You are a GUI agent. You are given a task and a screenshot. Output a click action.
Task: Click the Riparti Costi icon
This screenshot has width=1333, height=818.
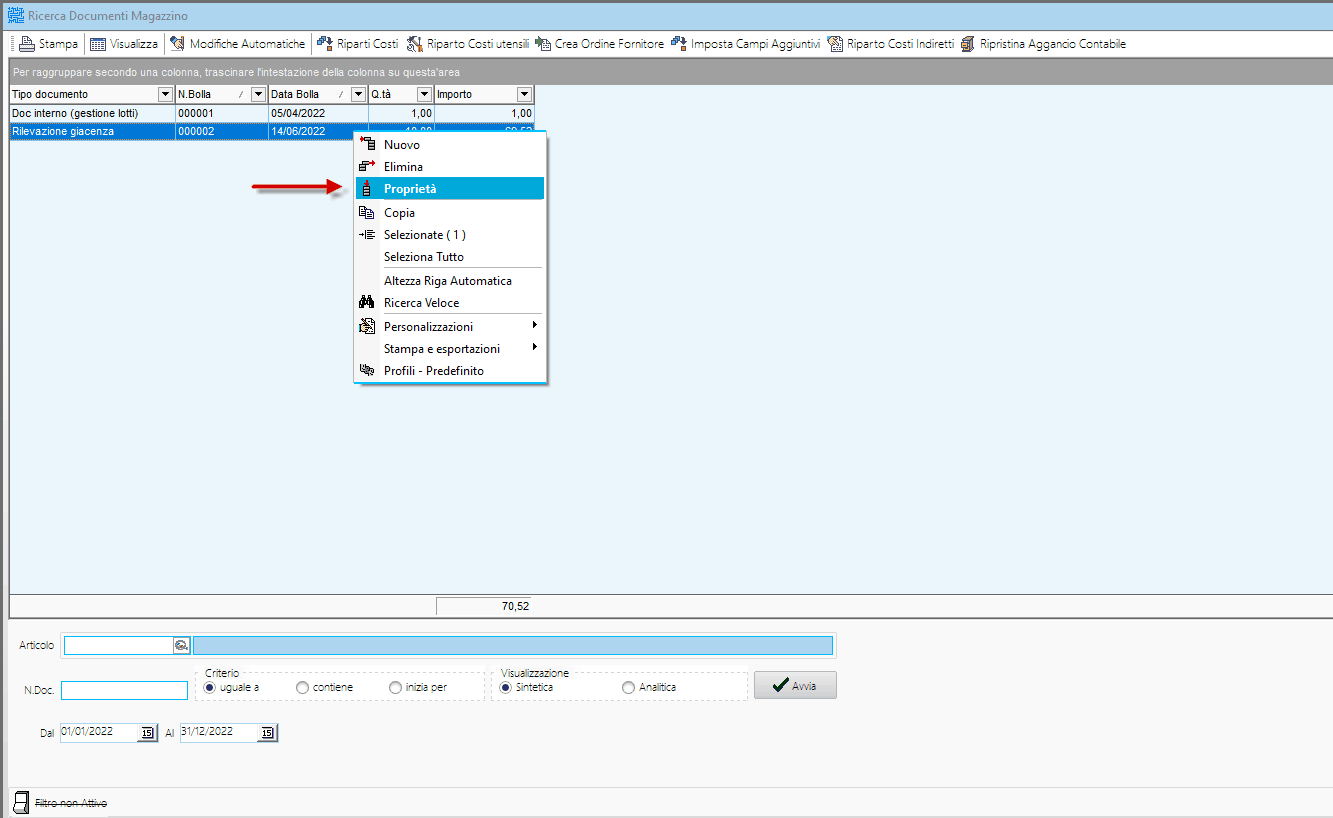pyautogui.click(x=325, y=44)
